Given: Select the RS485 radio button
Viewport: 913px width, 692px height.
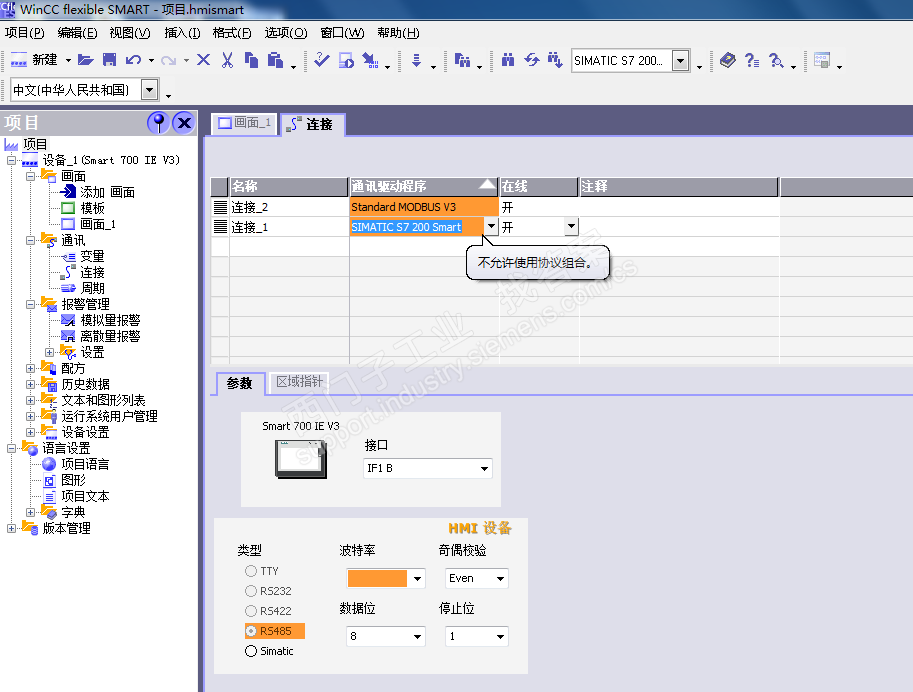Looking at the screenshot, I should [251, 631].
